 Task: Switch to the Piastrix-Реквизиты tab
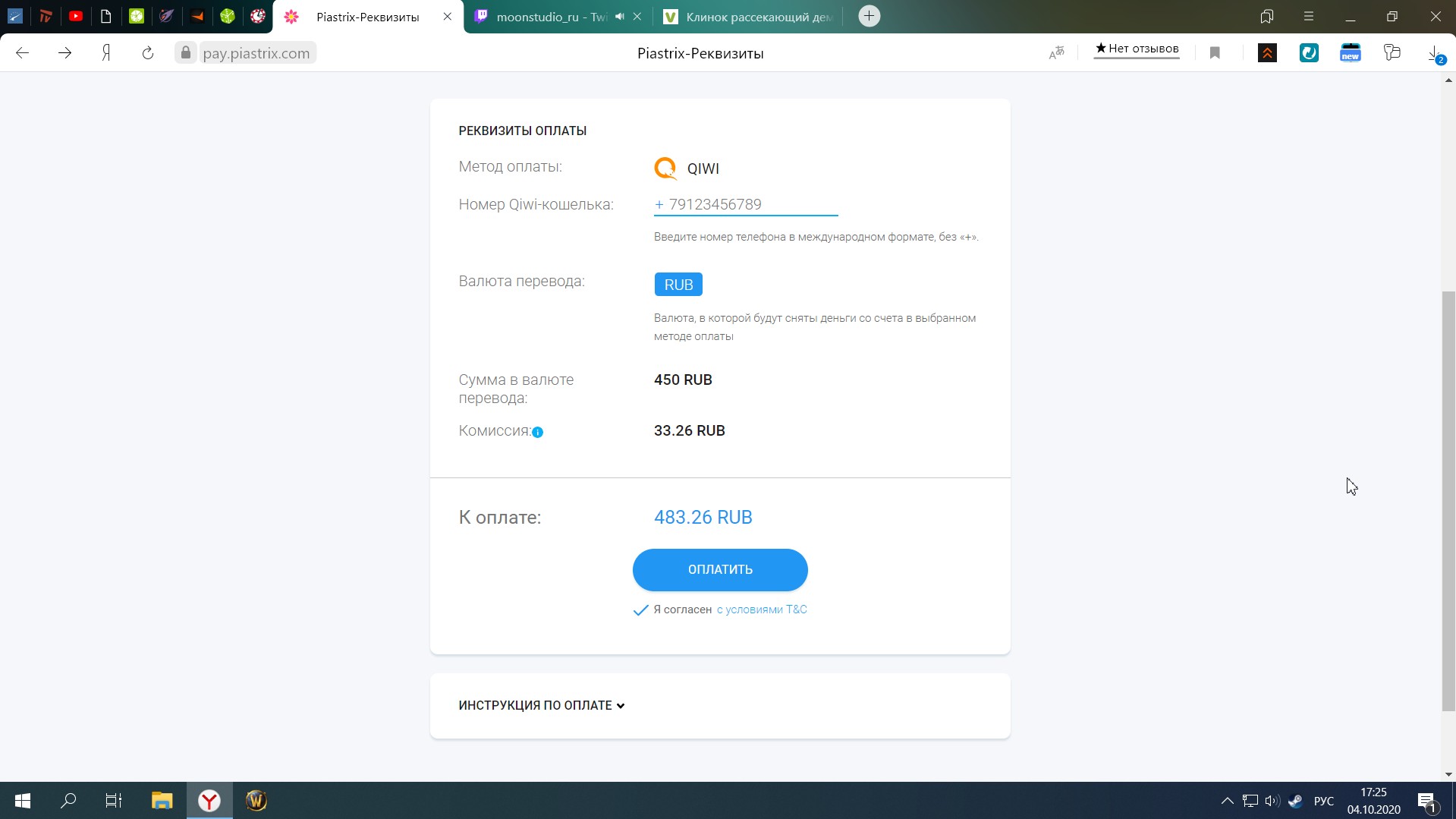pyautogui.click(x=368, y=17)
